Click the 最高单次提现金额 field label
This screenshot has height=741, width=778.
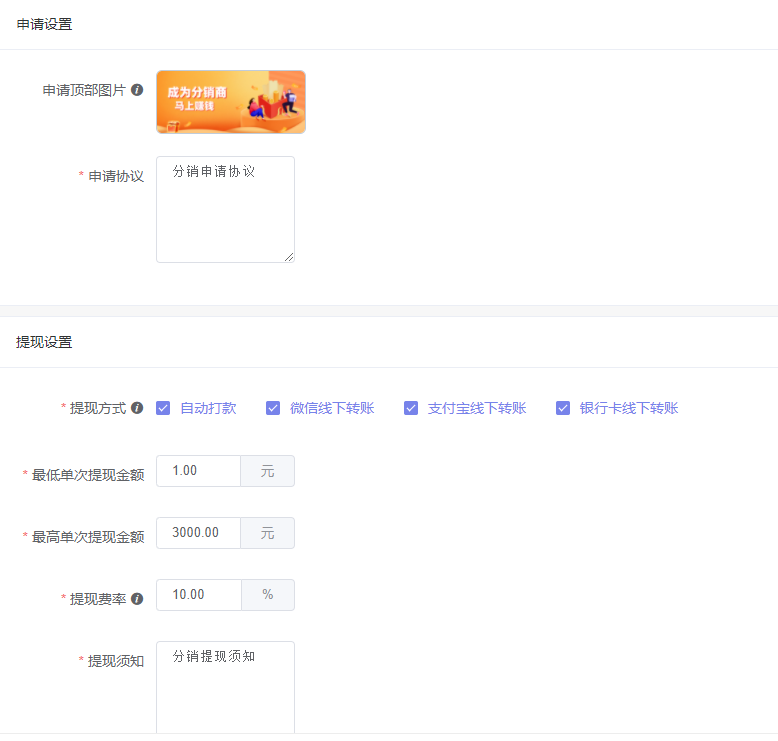pyautogui.click(x=88, y=537)
